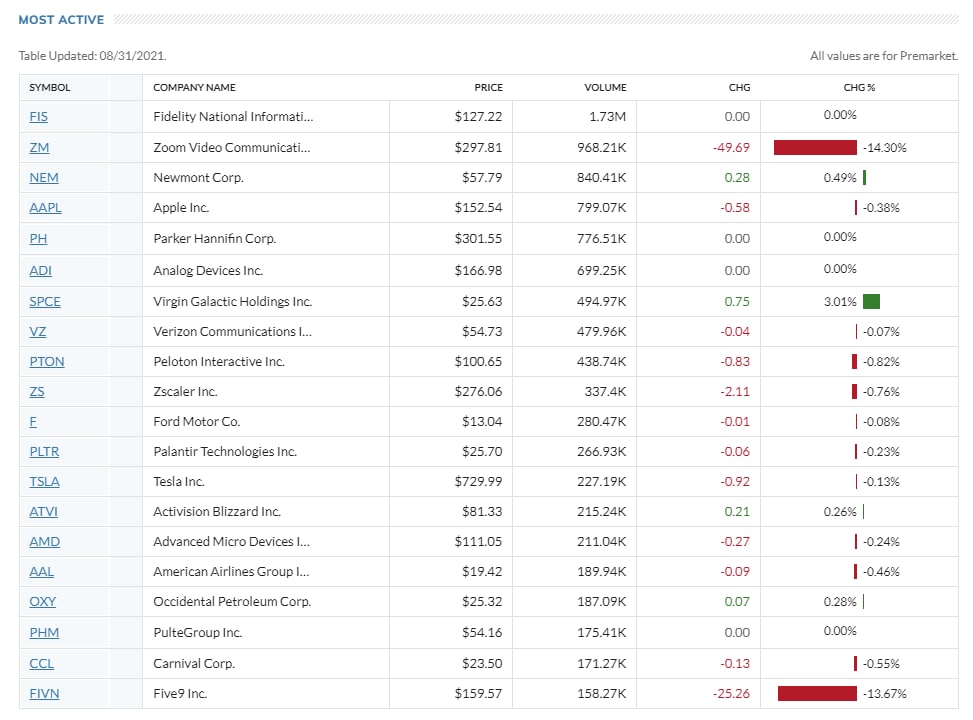Image resolution: width=973 pixels, height=720 pixels.
Task: Click the -25.26 change value
Action: click(731, 693)
